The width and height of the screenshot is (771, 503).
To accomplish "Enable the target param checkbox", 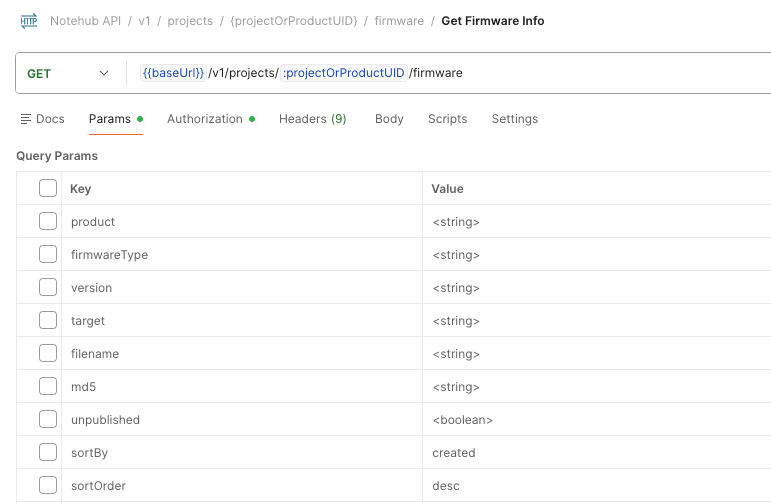I will pyautogui.click(x=48, y=320).
